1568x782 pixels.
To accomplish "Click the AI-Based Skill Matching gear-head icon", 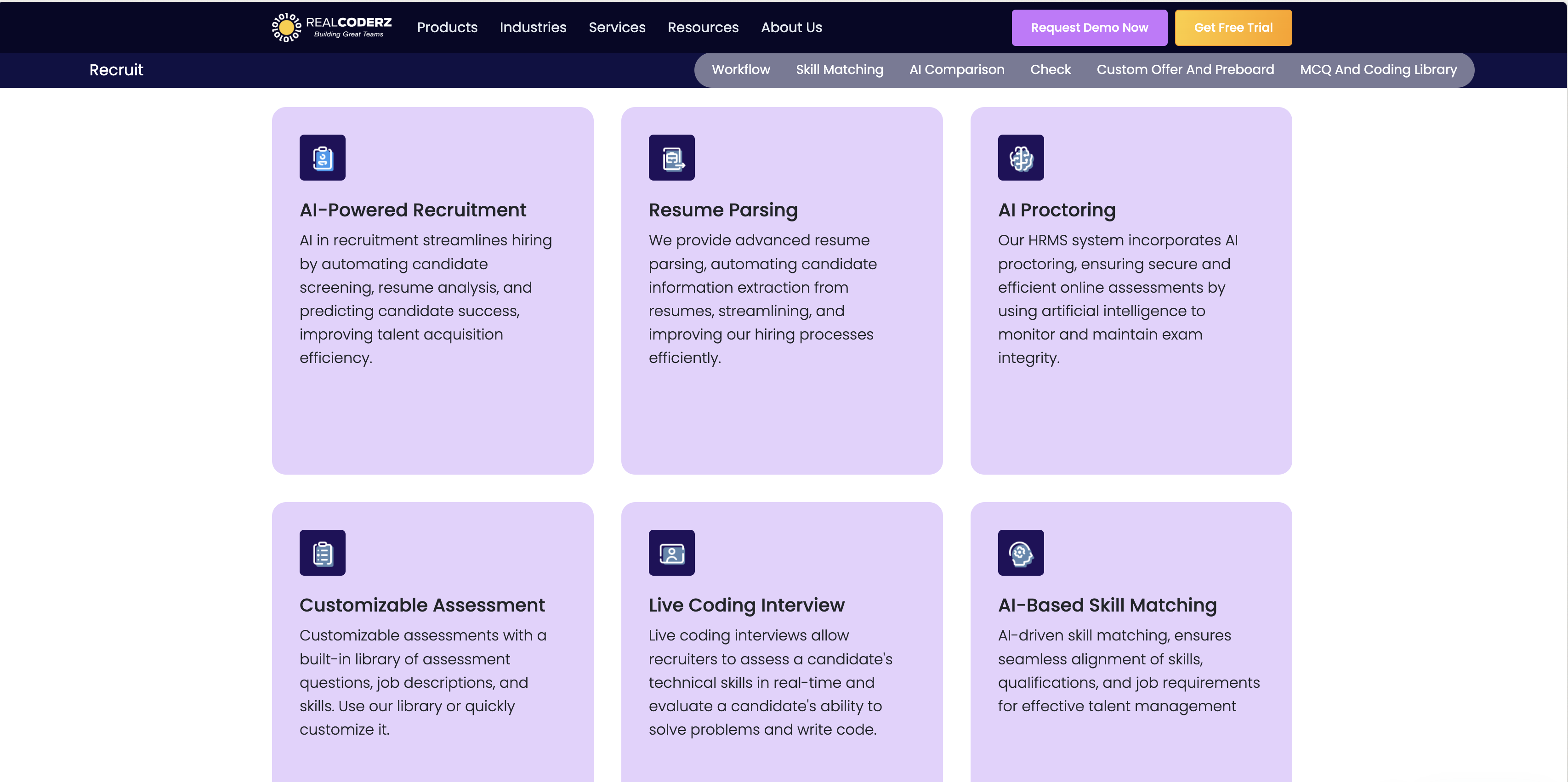I will (1021, 553).
